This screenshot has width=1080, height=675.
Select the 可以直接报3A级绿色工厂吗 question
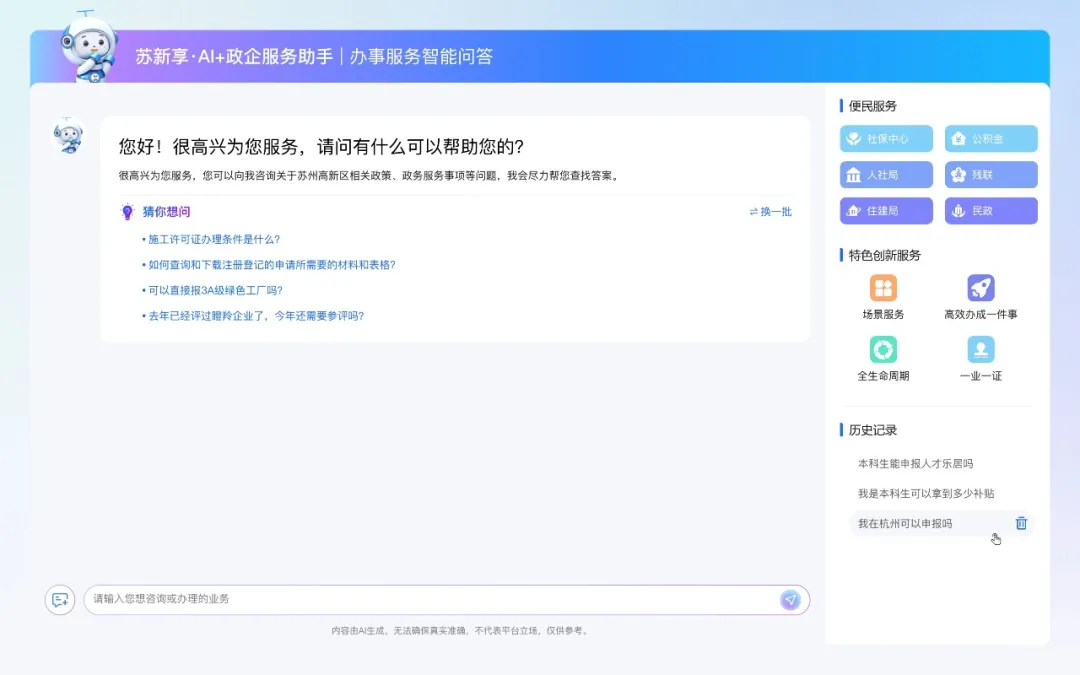(x=215, y=290)
